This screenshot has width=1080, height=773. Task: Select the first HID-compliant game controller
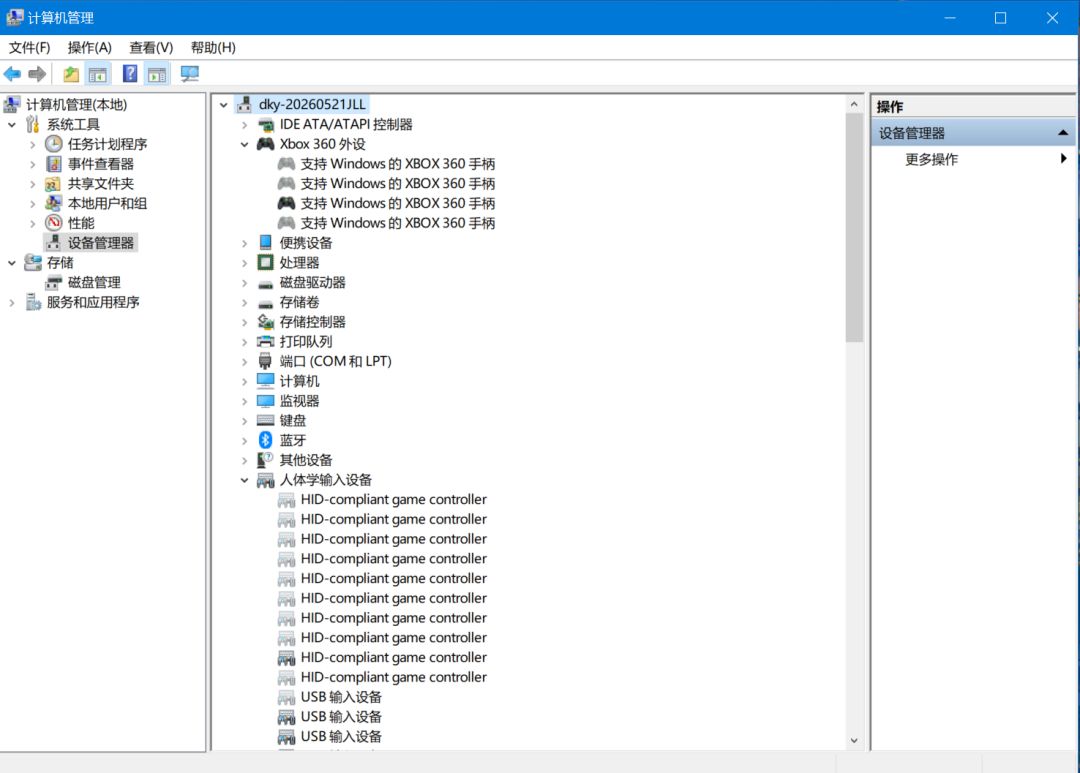tap(393, 499)
